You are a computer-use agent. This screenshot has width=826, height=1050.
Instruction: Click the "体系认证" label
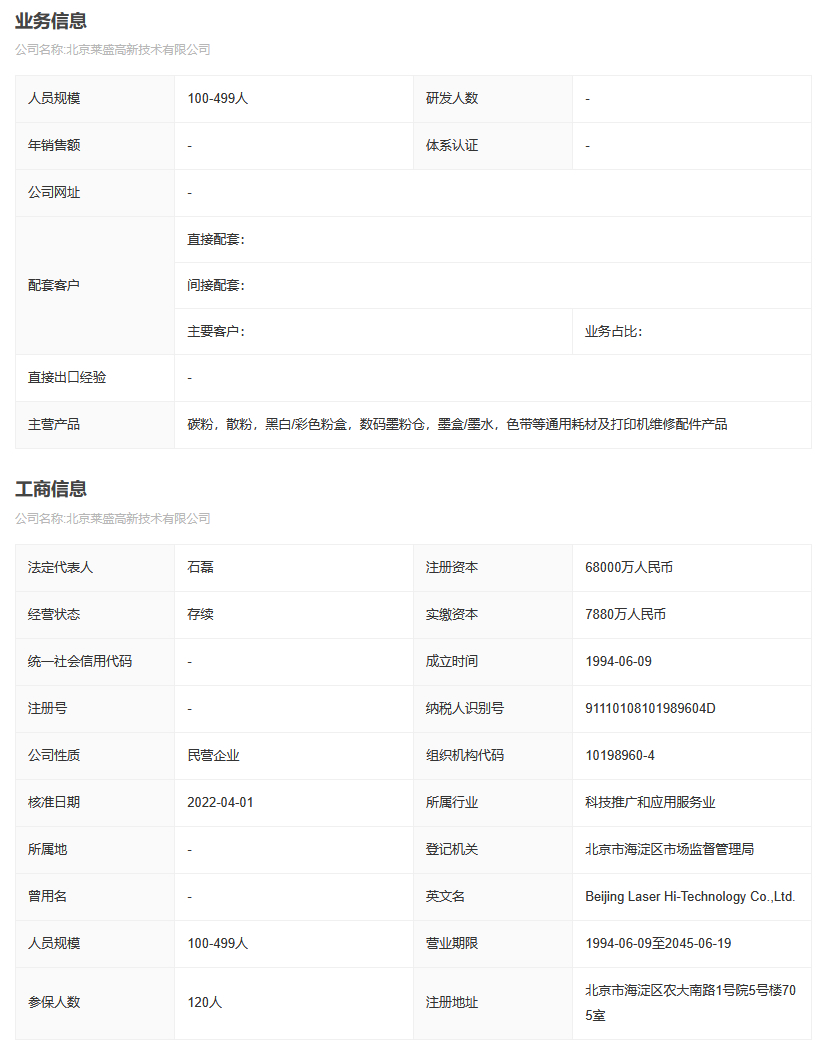click(452, 145)
